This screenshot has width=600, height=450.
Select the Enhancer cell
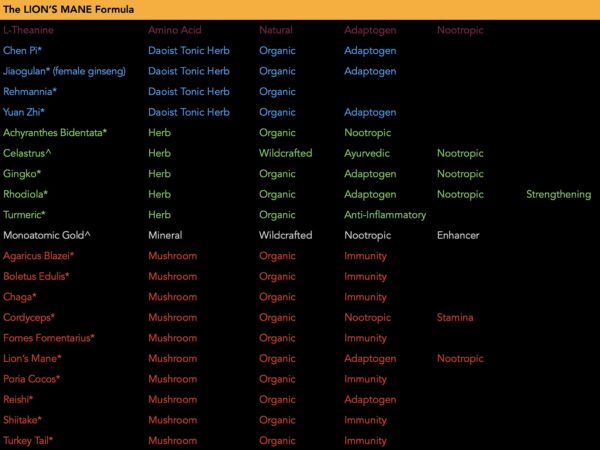[458, 235]
